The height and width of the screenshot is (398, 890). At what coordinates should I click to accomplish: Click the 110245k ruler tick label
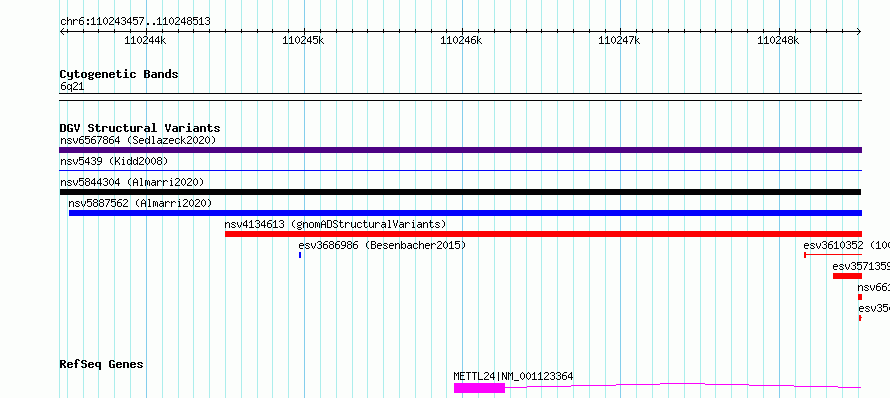303,40
